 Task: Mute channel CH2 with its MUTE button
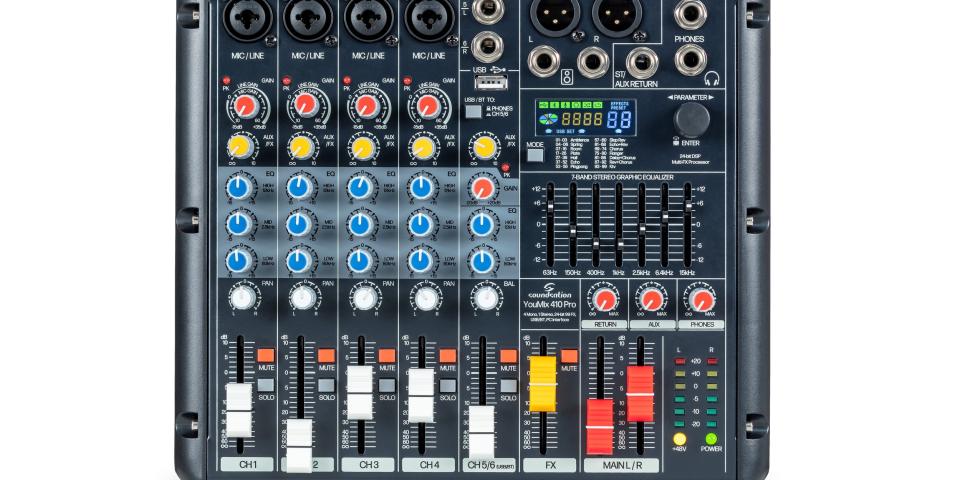(x=326, y=356)
